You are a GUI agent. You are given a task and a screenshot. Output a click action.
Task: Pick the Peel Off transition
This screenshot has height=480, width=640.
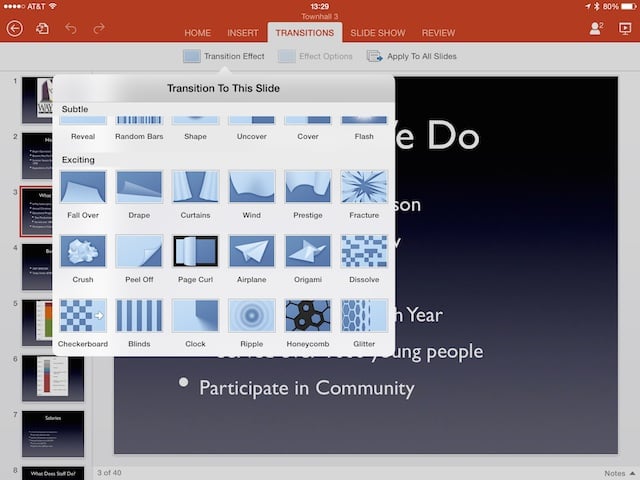coord(139,251)
